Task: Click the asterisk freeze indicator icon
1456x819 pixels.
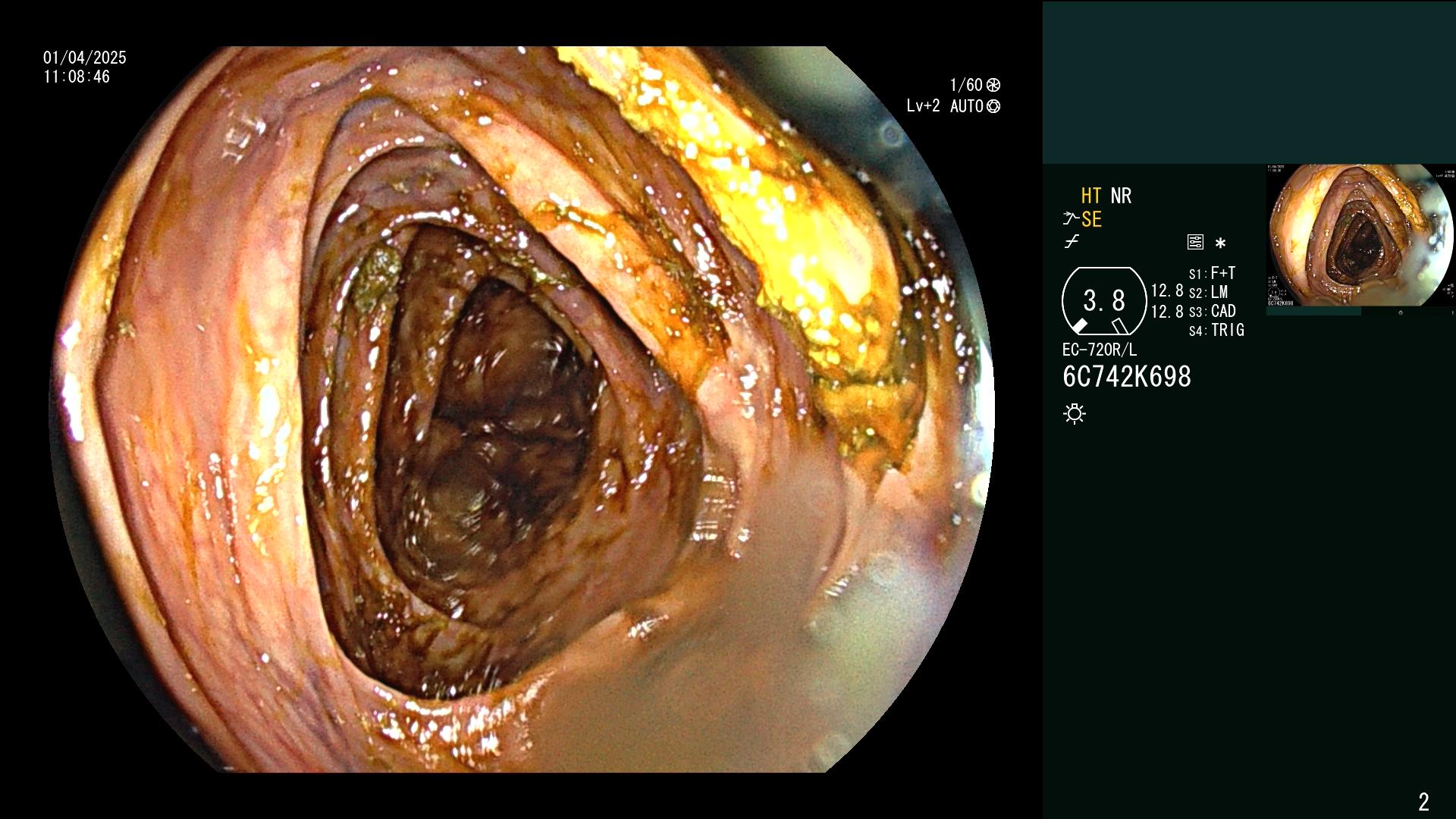Action: (x=1220, y=243)
